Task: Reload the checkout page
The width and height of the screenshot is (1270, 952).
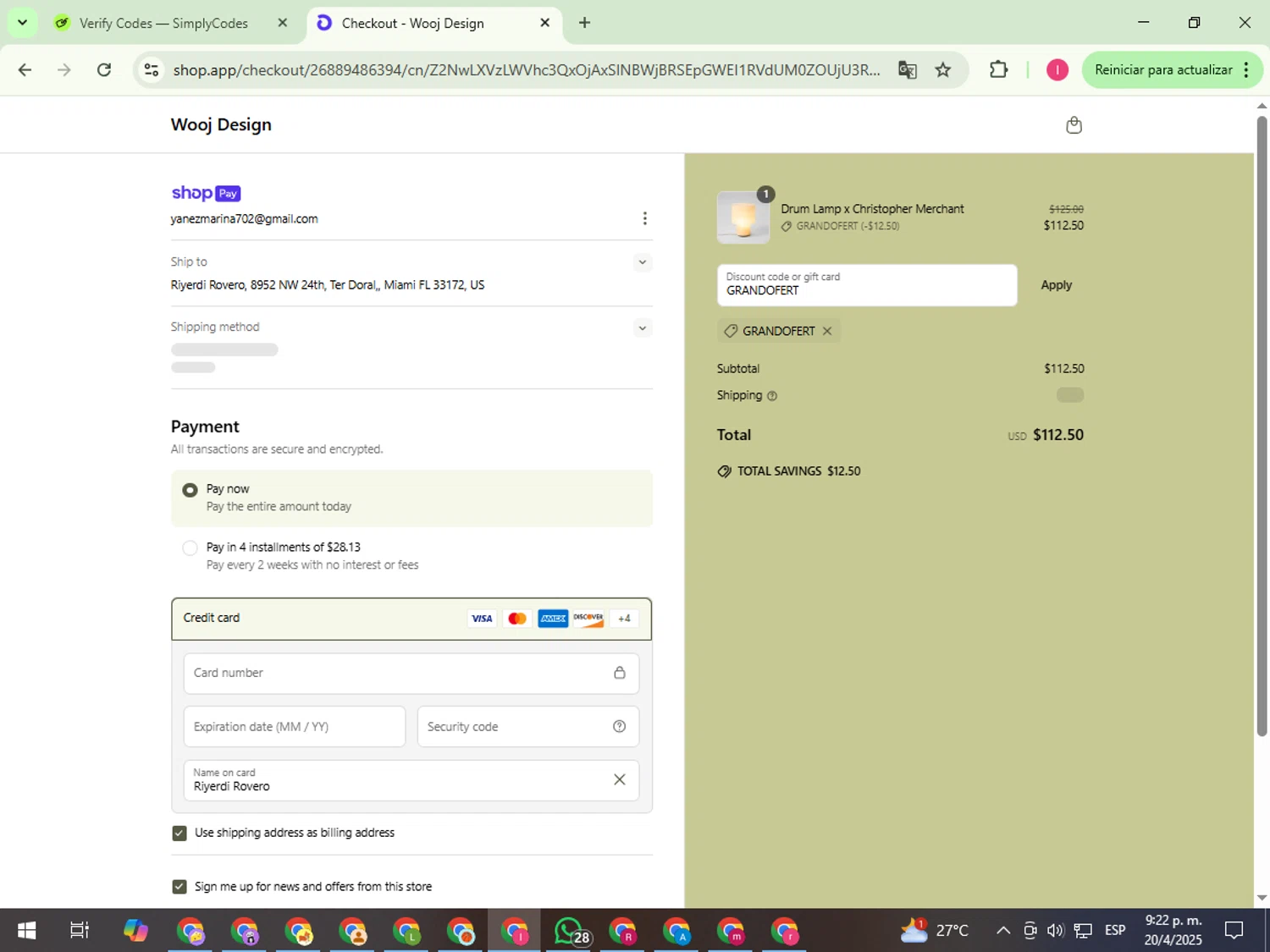Action: pyautogui.click(x=104, y=70)
